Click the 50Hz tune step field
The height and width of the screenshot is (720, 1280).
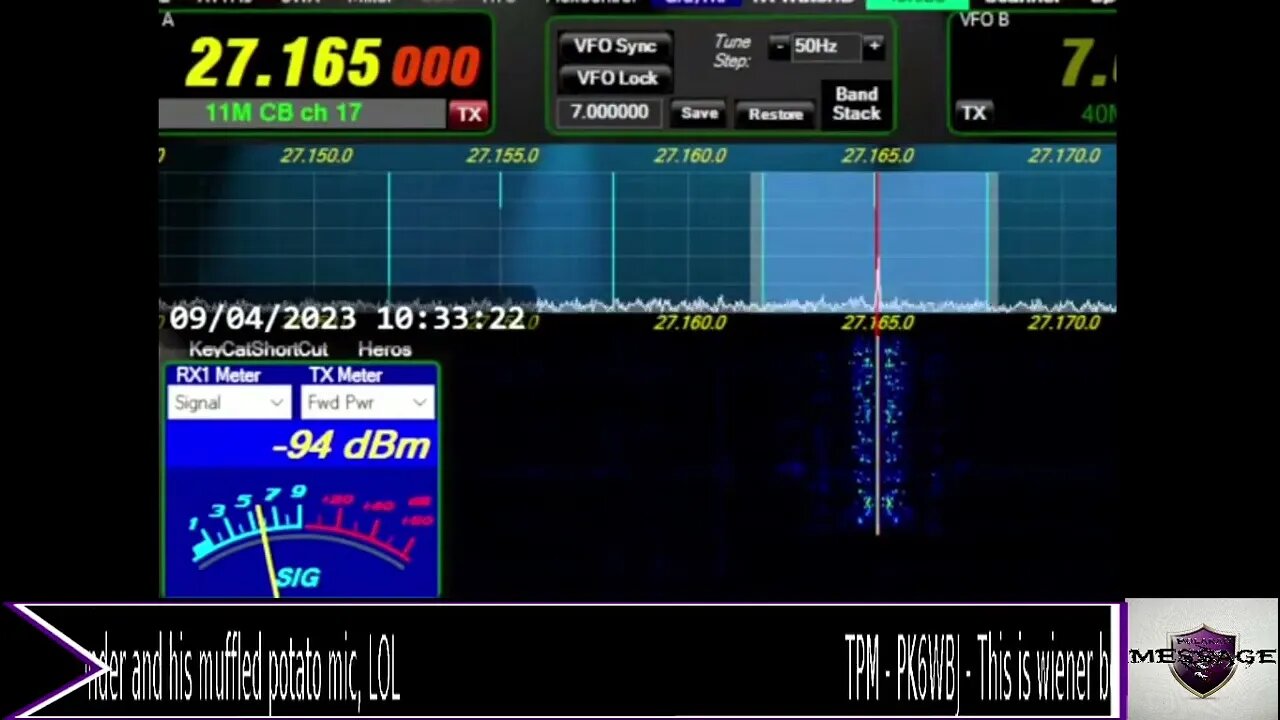pos(826,46)
